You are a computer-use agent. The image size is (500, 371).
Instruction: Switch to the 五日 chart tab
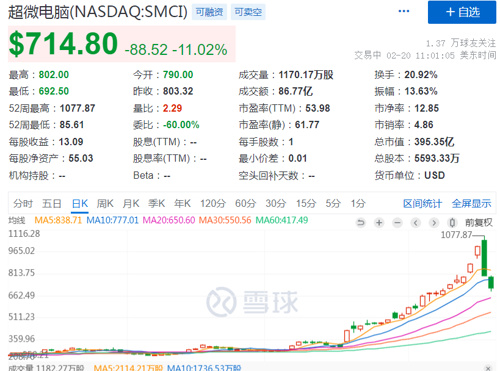[x=52, y=203]
